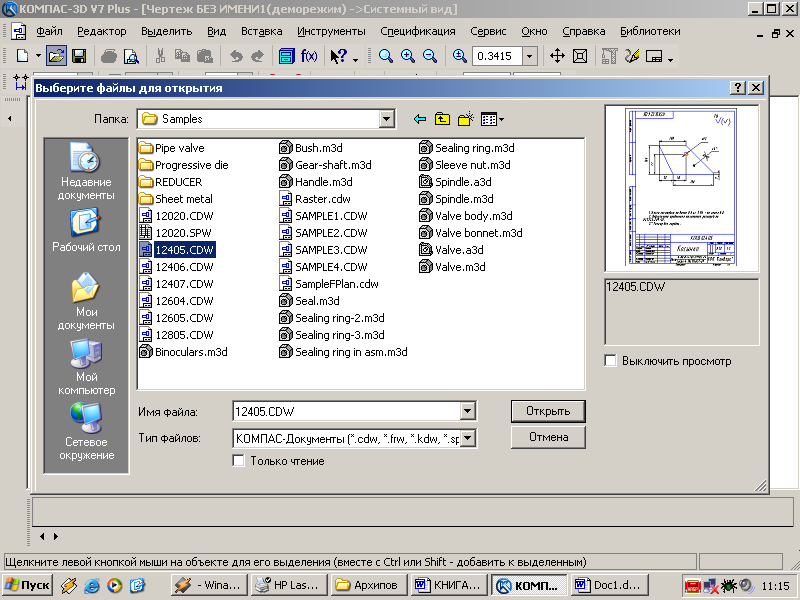Open the Редактор menu
The image size is (800, 600).
102,31
